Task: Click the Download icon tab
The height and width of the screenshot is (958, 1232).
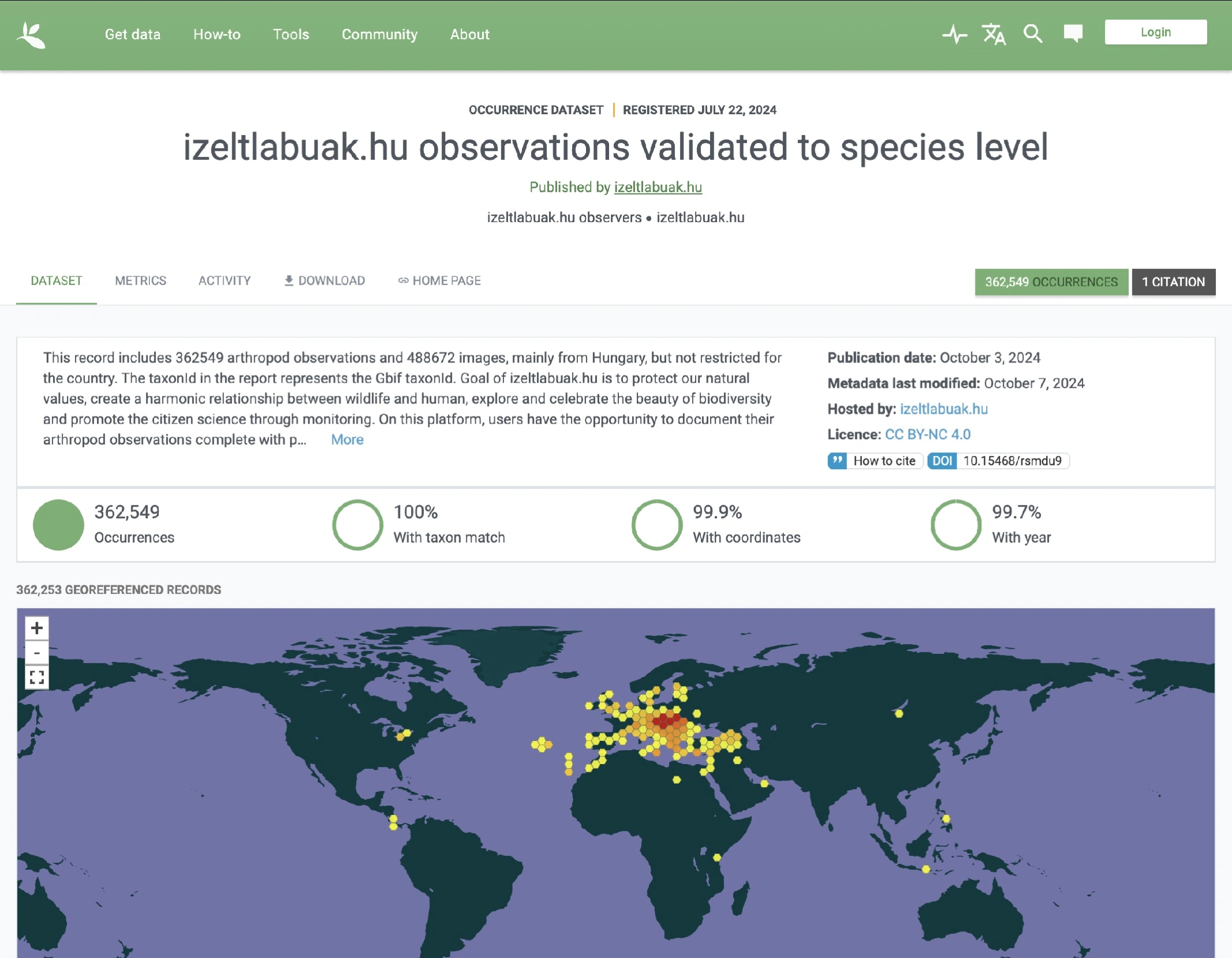Action: point(324,281)
